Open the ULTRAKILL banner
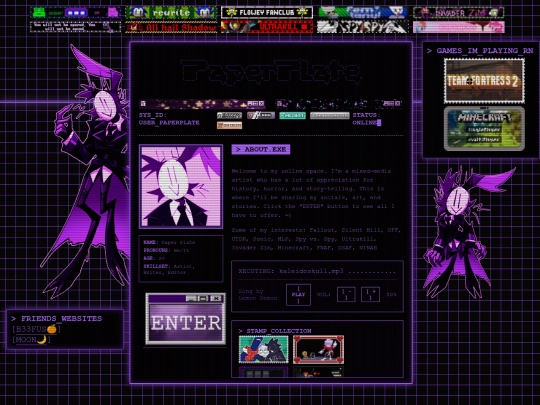 pos(267,27)
